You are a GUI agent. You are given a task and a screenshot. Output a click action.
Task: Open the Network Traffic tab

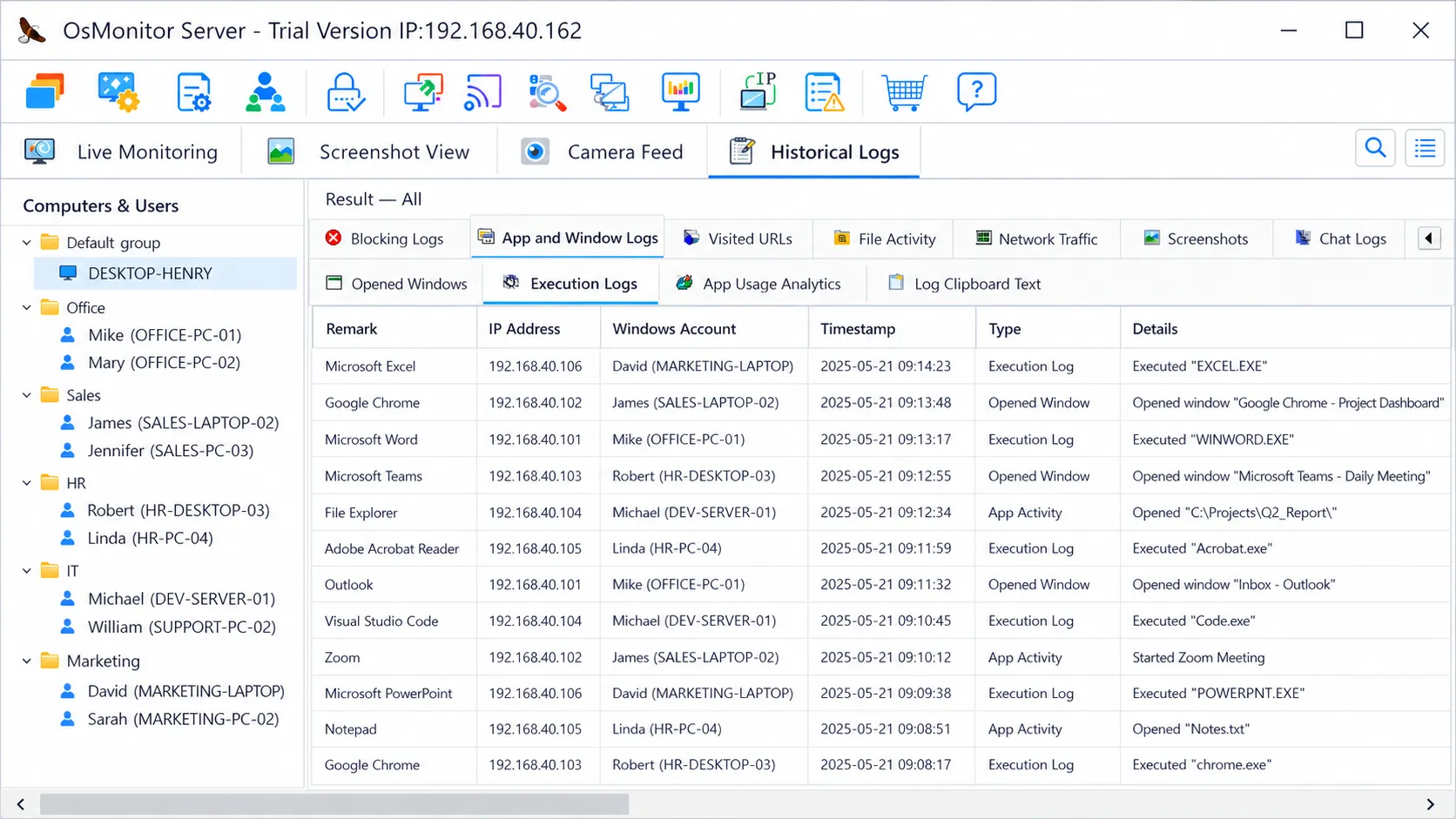(x=1036, y=238)
